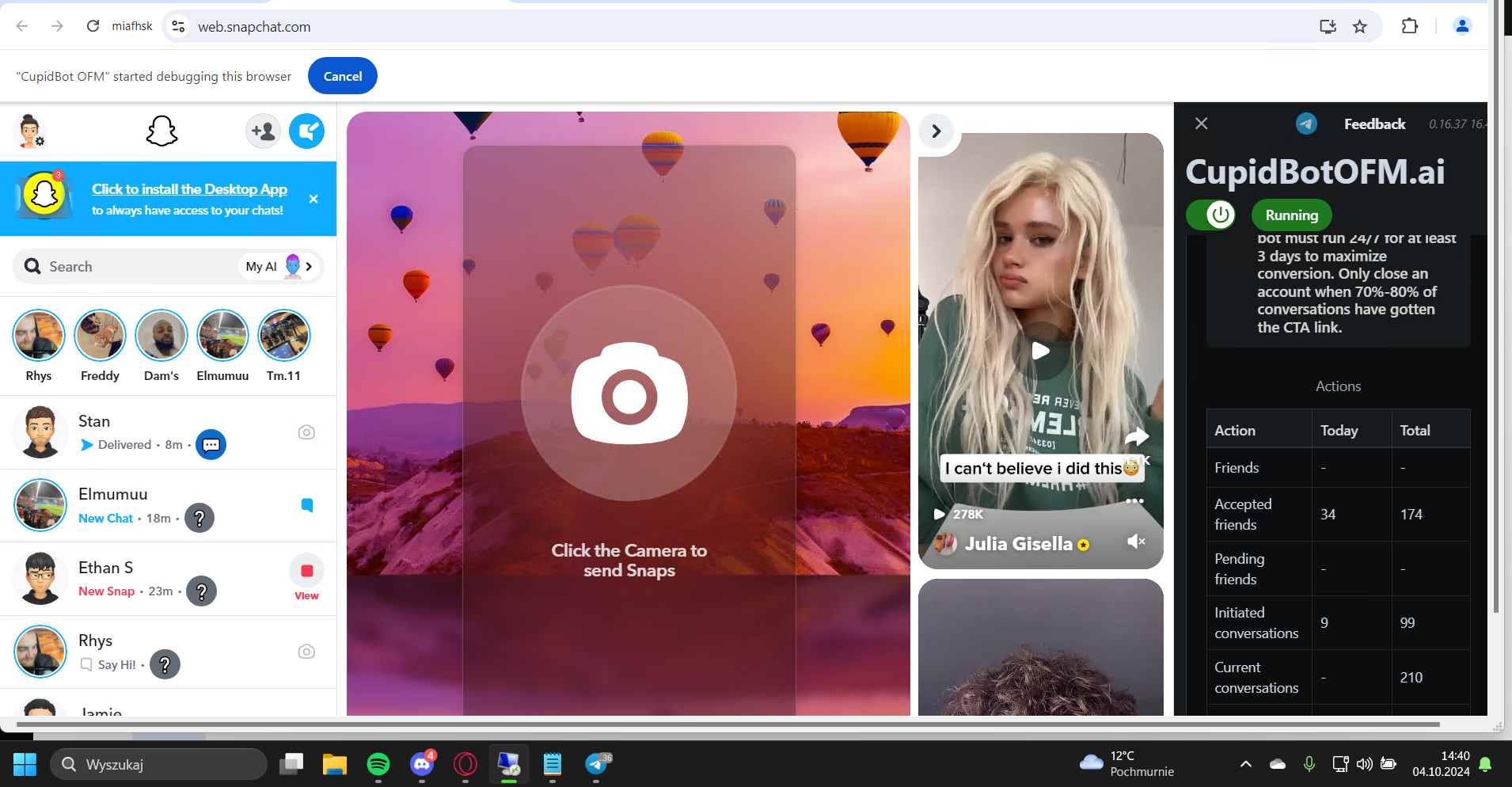Open Freddy's story
This screenshot has height=787, width=1512.
[x=100, y=346]
